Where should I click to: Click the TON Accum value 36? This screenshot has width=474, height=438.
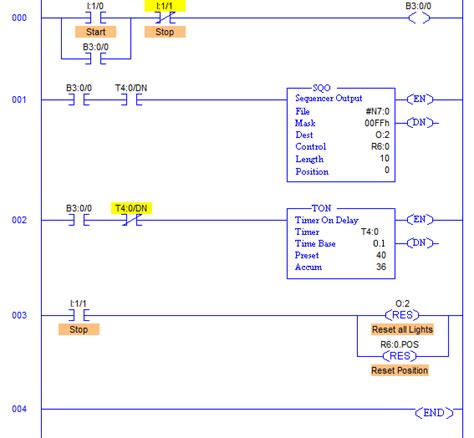tap(381, 267)
